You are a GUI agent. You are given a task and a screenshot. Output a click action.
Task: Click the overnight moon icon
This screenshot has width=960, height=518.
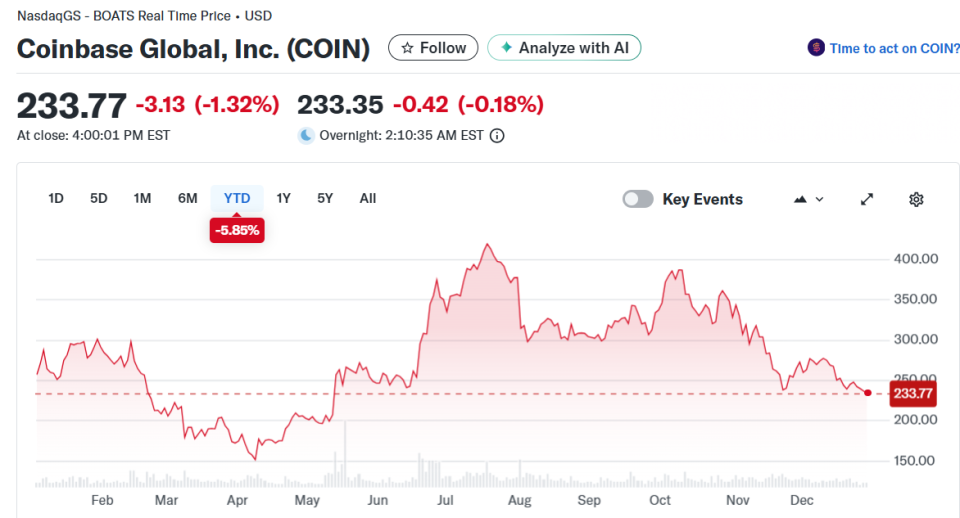(x=306, y=136)
